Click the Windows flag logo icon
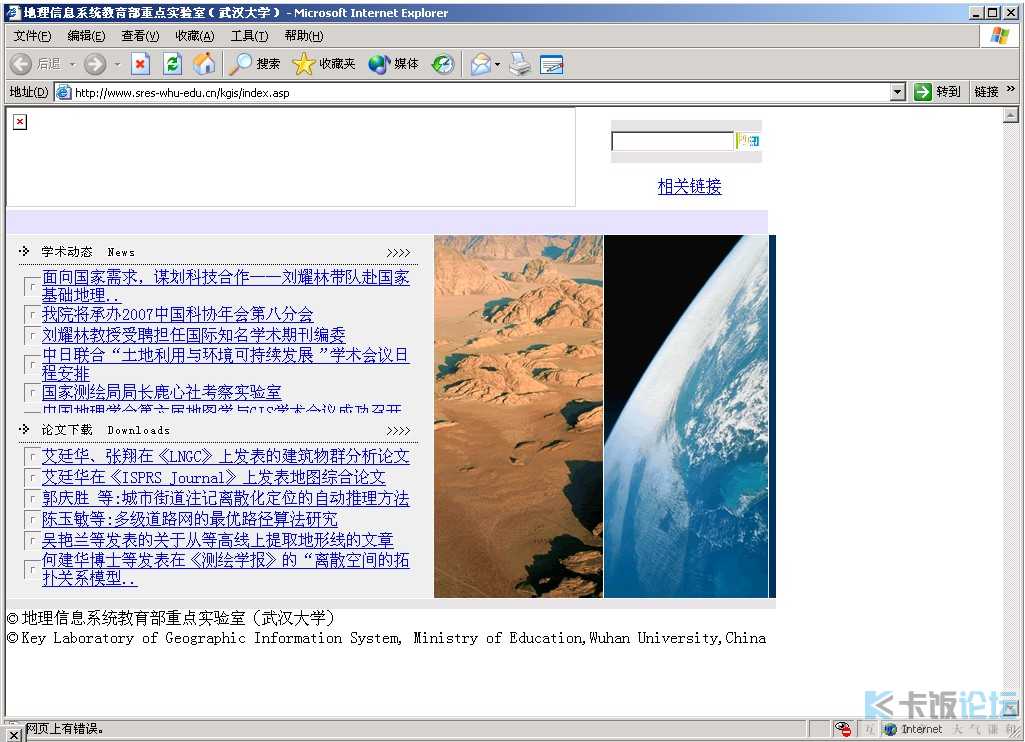 1000,35
